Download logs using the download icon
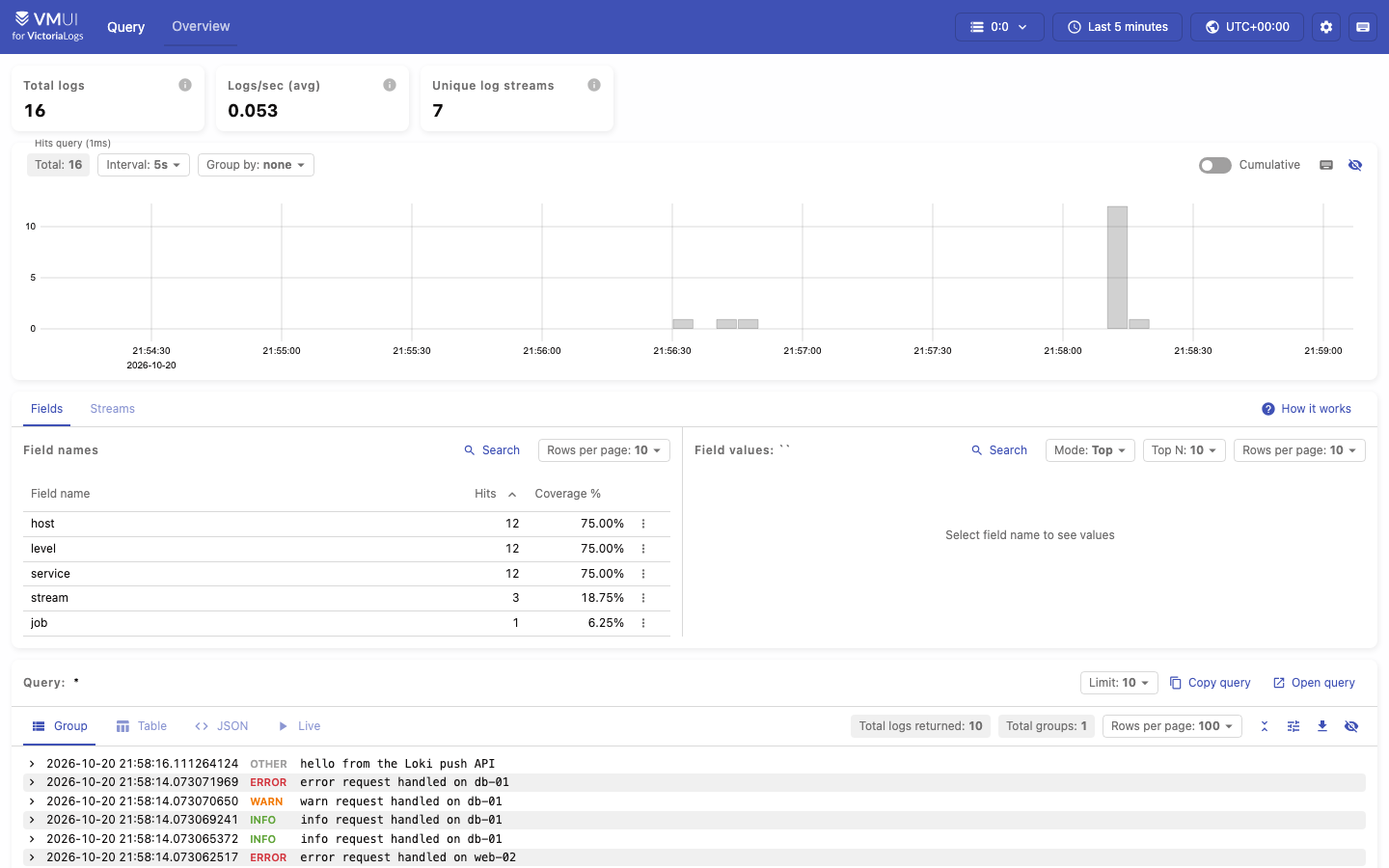Viewport: 1389px width, 868px height. point(1322,726)
